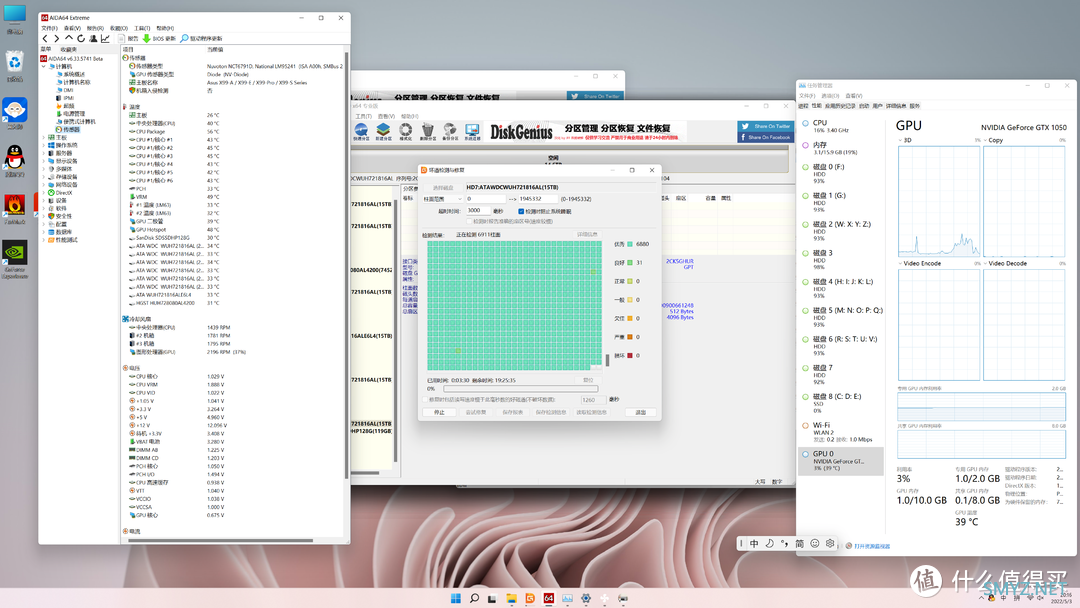
Task: Open taskbar search magnifier
Action: pyautogui.click(x=474, y=598)
